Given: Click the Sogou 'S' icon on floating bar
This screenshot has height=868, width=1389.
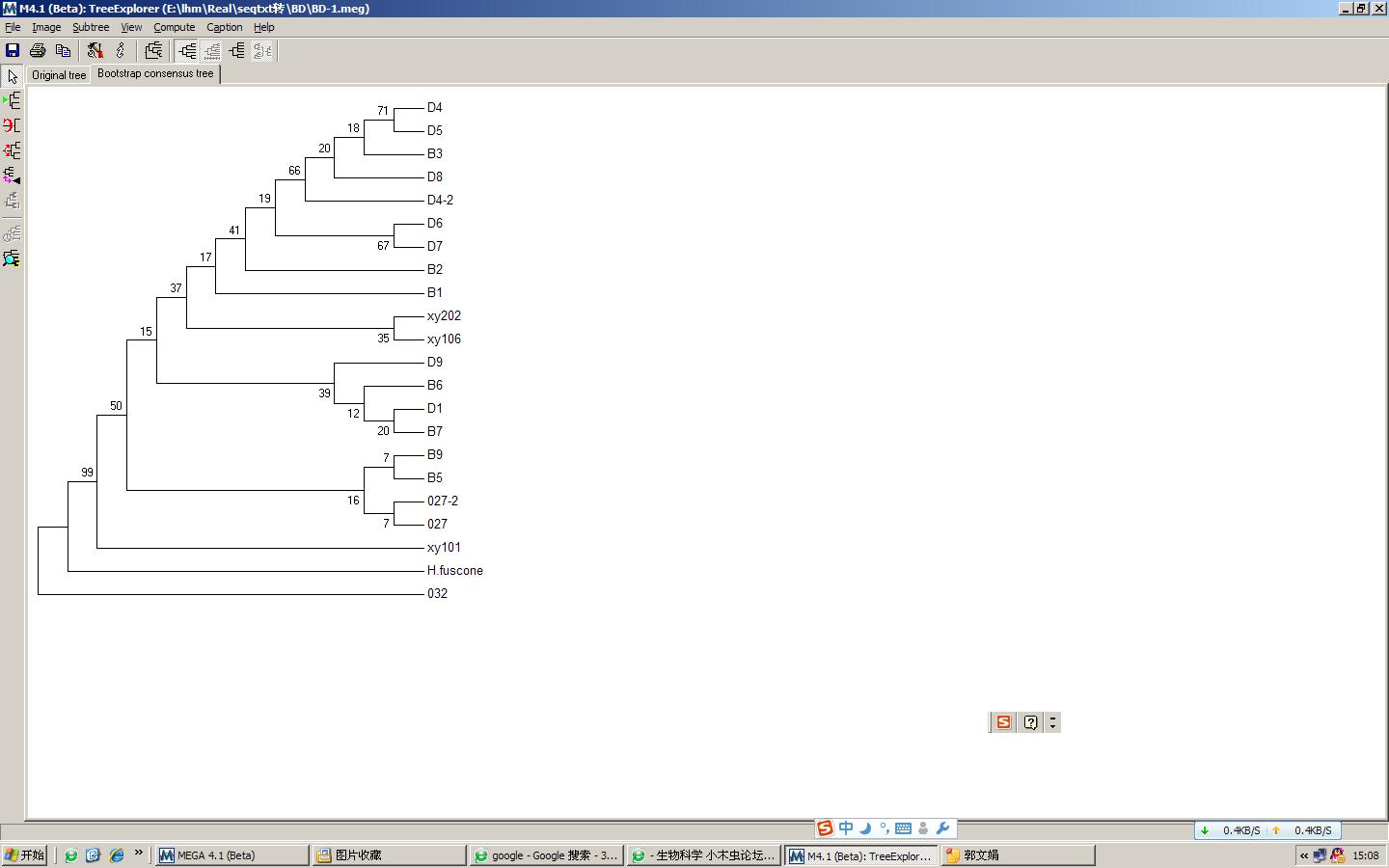Looking at the screenshot, I should [x=1003, y=722].
